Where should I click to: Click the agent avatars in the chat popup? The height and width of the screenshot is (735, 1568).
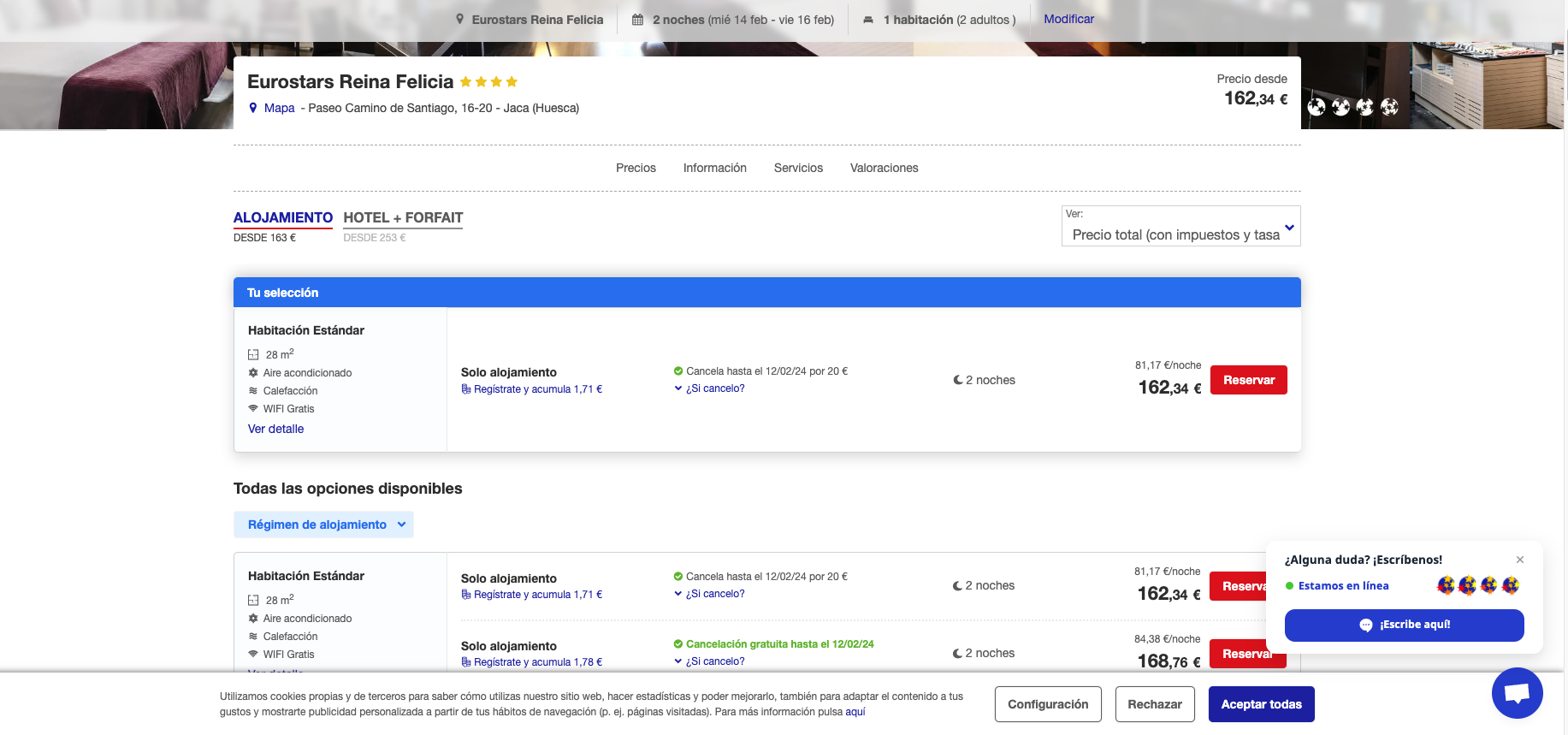point(1478,586)
